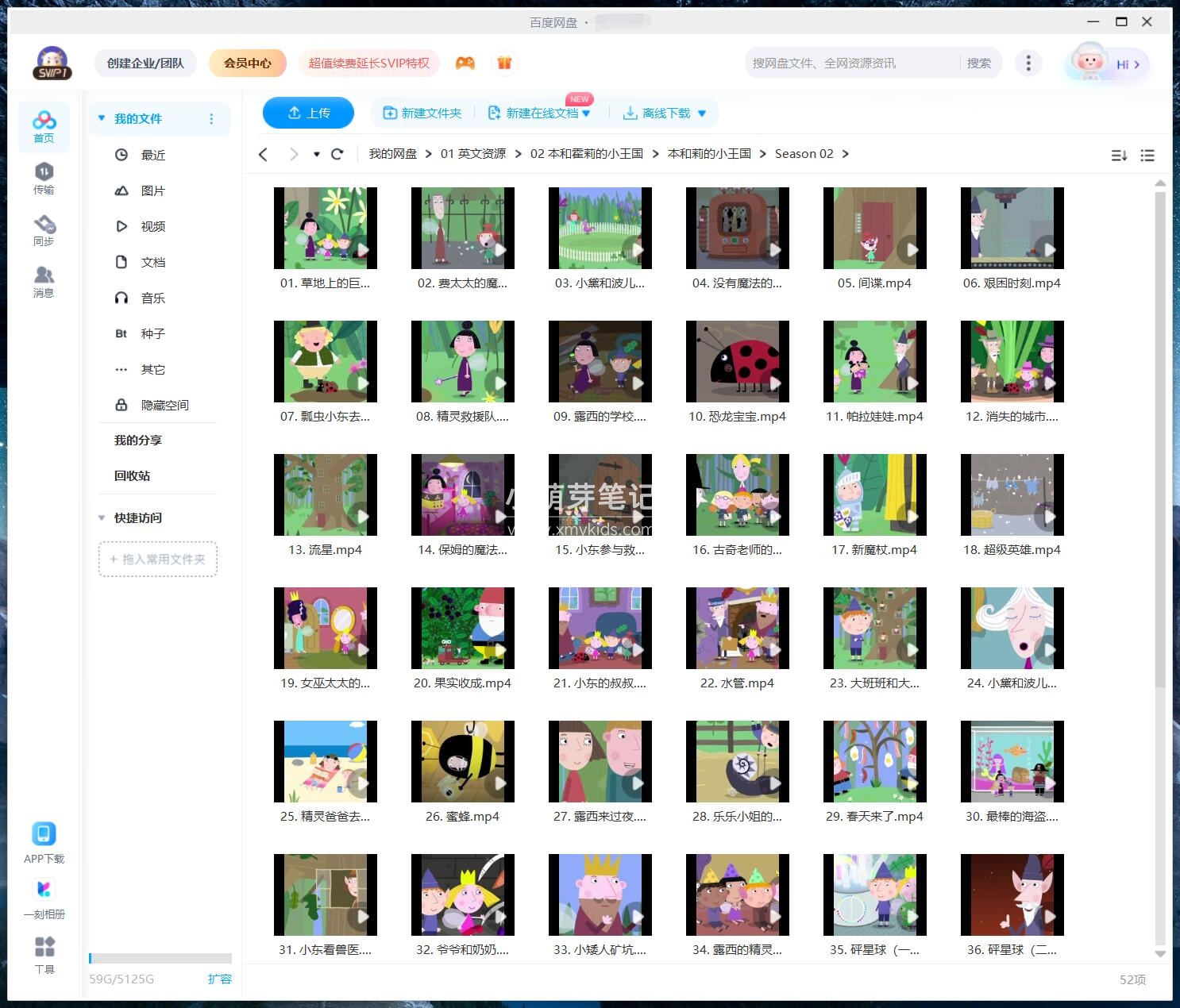Switch to list view mode

(x=1147, y=155)
